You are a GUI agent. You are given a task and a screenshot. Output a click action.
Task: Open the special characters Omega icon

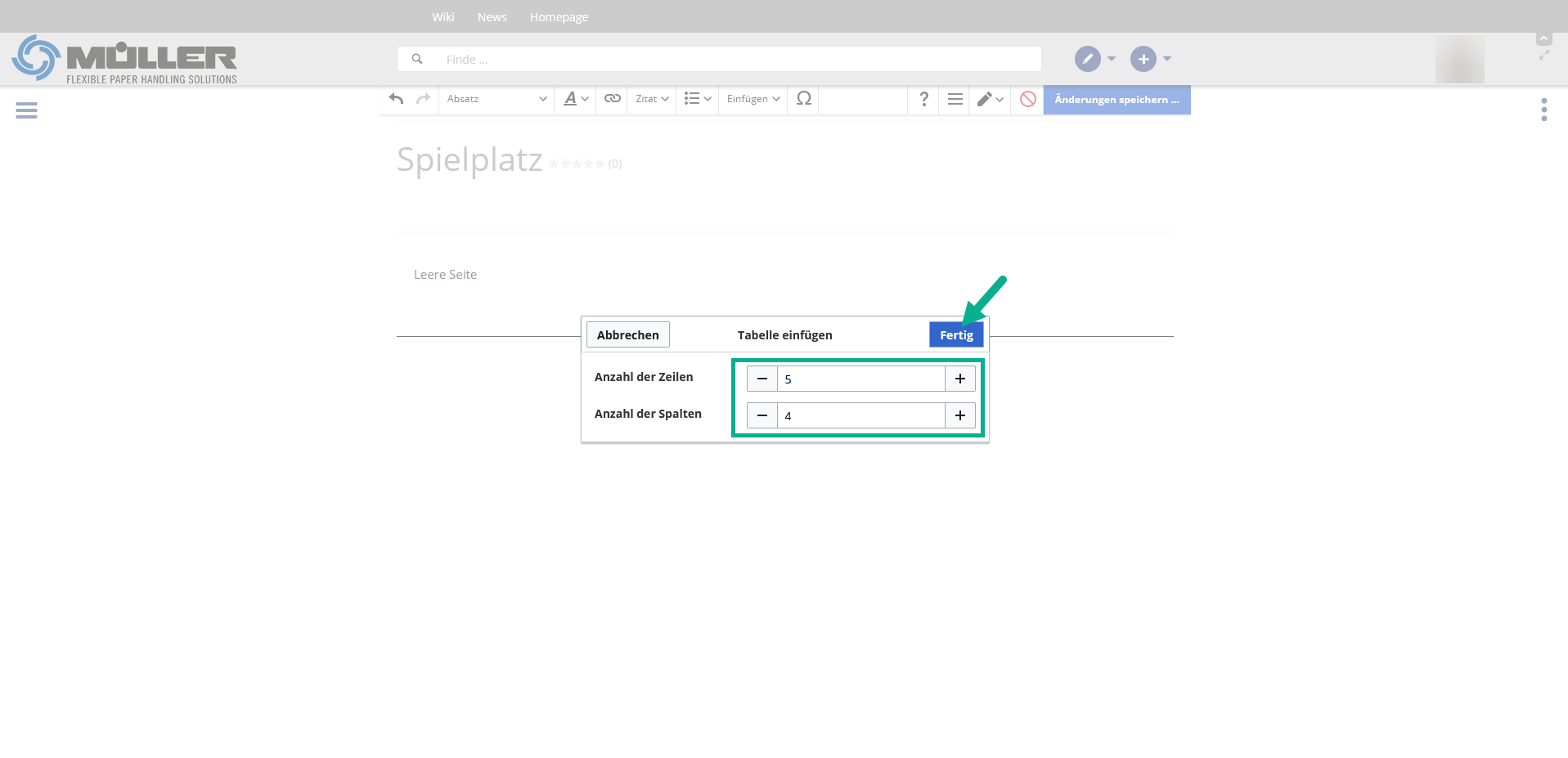tap(803, 99)
